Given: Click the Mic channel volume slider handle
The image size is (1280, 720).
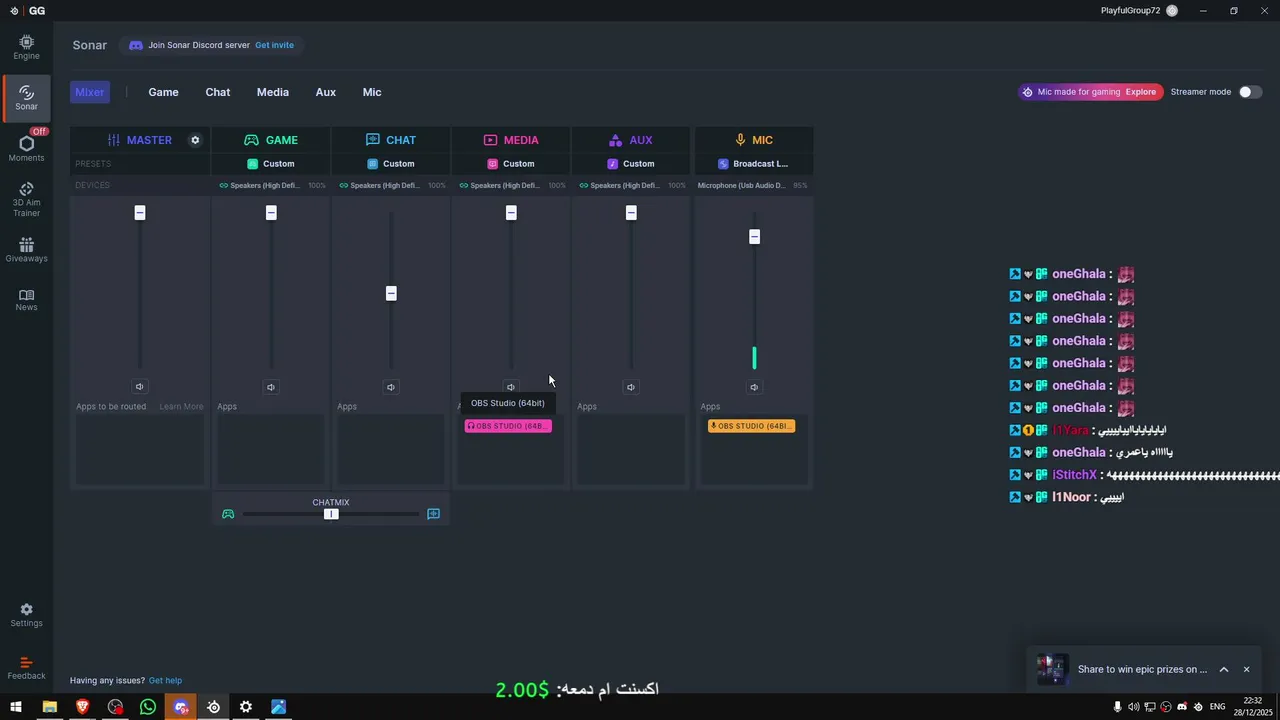Looking at the screenshot, I should 754,237.
